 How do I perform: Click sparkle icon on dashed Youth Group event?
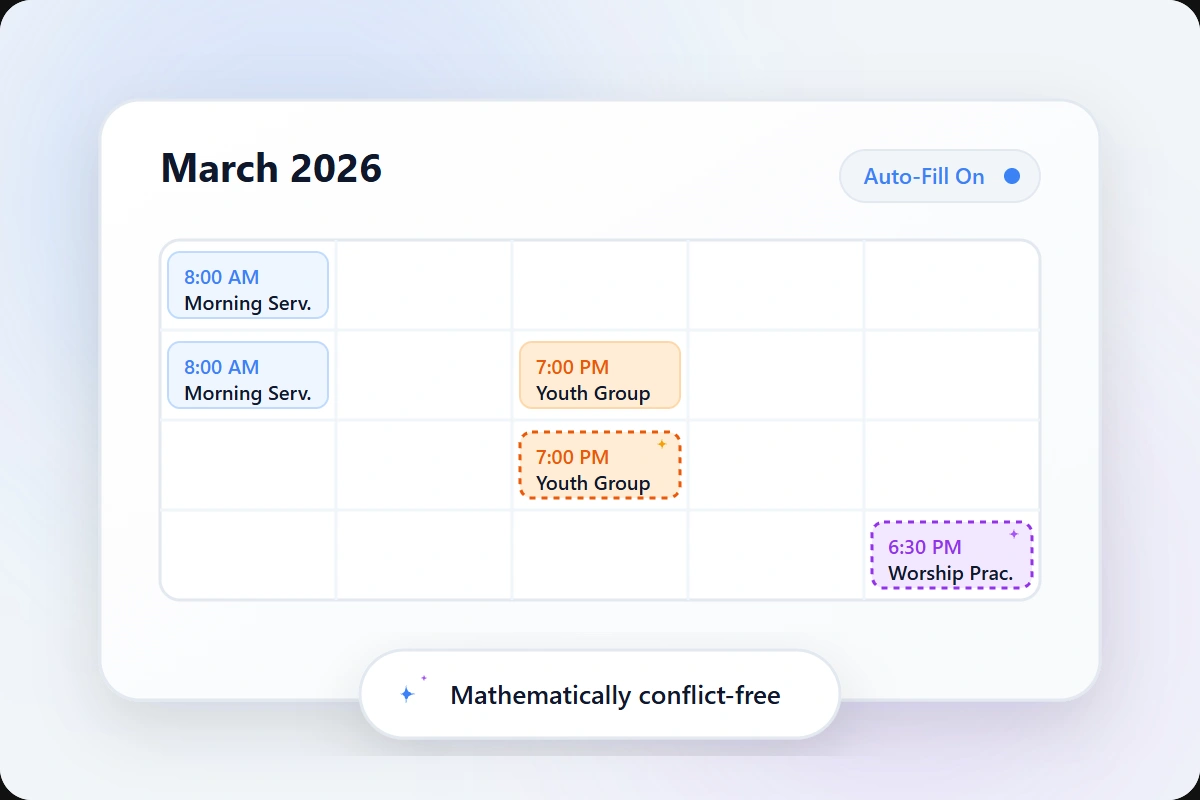(x=661, y=444)
